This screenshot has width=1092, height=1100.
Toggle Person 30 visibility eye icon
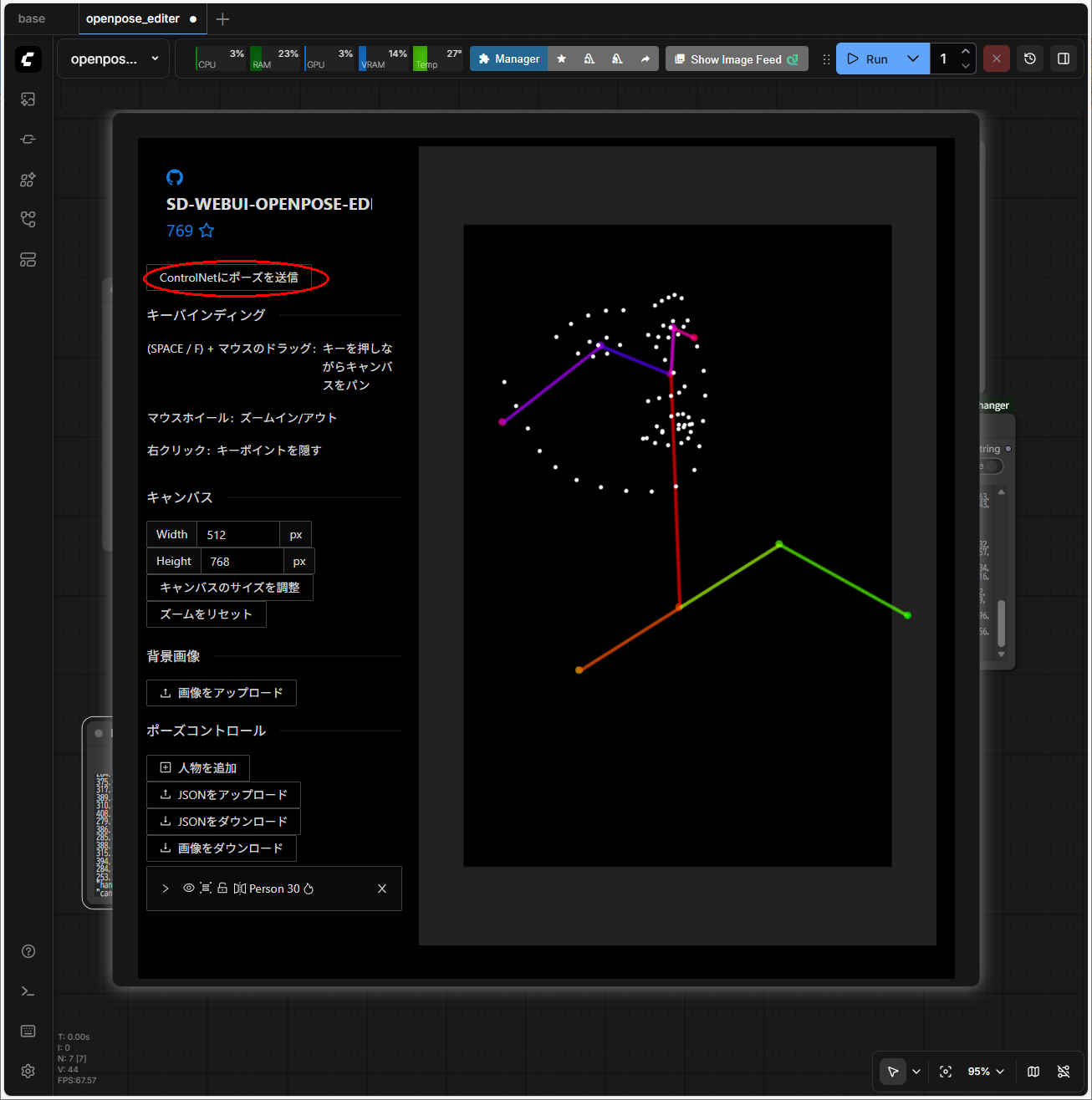[189, 889]
